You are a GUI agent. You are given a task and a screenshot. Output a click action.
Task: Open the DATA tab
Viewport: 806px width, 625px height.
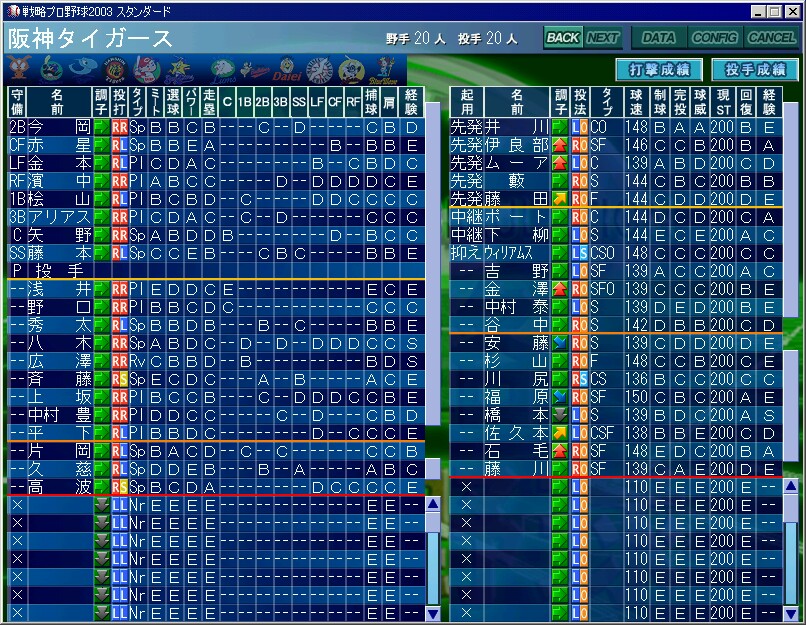pos(657,38)
